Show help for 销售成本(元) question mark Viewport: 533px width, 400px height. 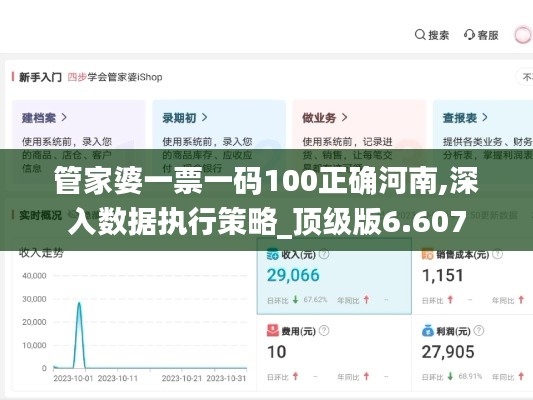pyautogui.click(x=497, y=254)
